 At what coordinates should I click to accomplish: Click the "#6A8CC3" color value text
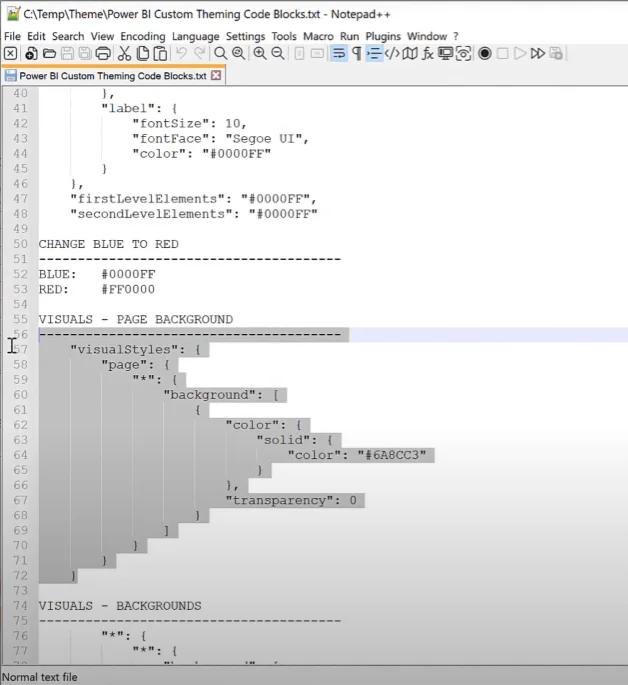[392, 455]
